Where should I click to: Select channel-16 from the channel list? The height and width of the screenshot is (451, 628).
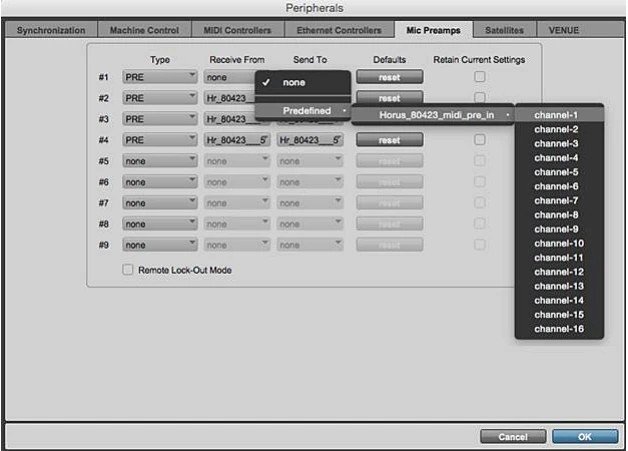(x=559, y=329)
